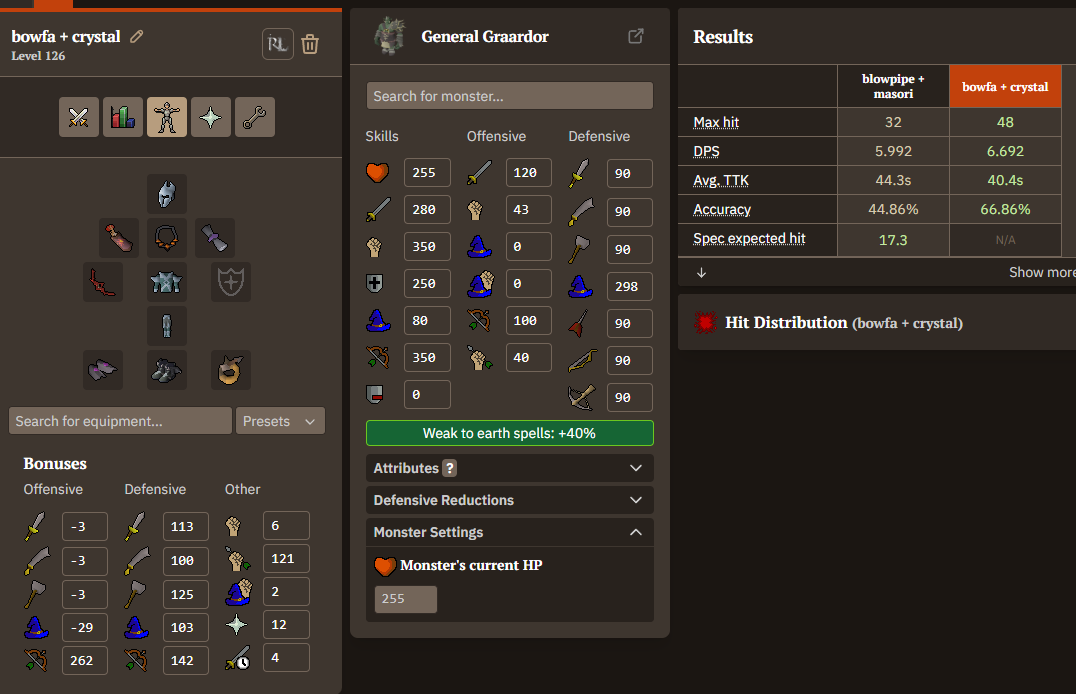Expand the Defensive Reductions section
Image resolution: width=1076 pixels, height=694 pixels.
(510, 500)
